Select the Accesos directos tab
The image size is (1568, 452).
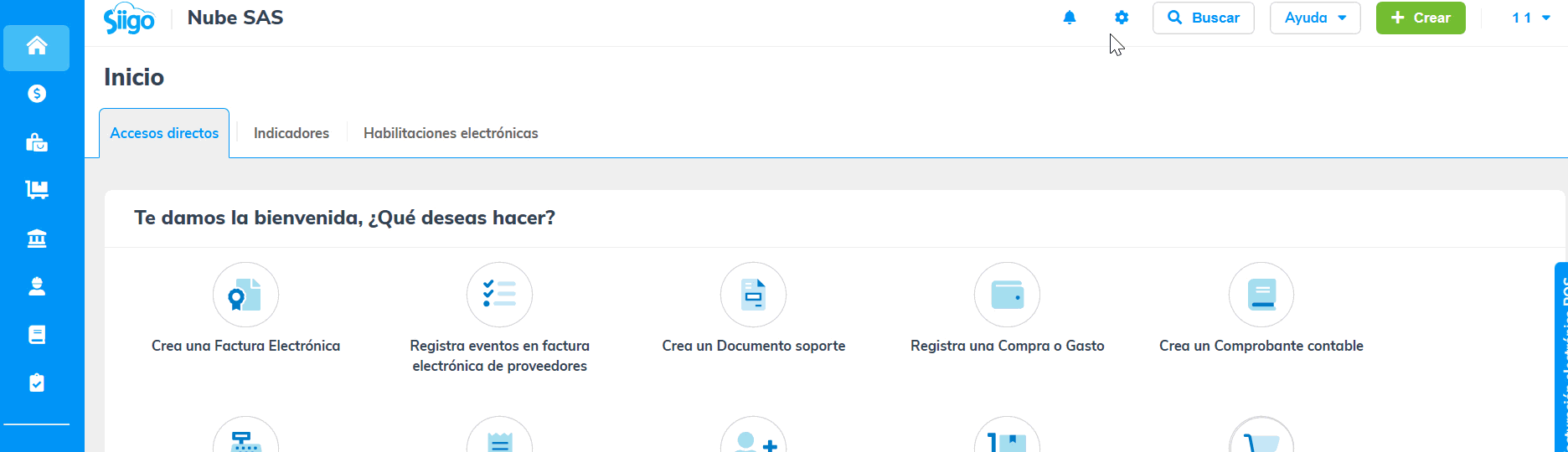(164, 133)
